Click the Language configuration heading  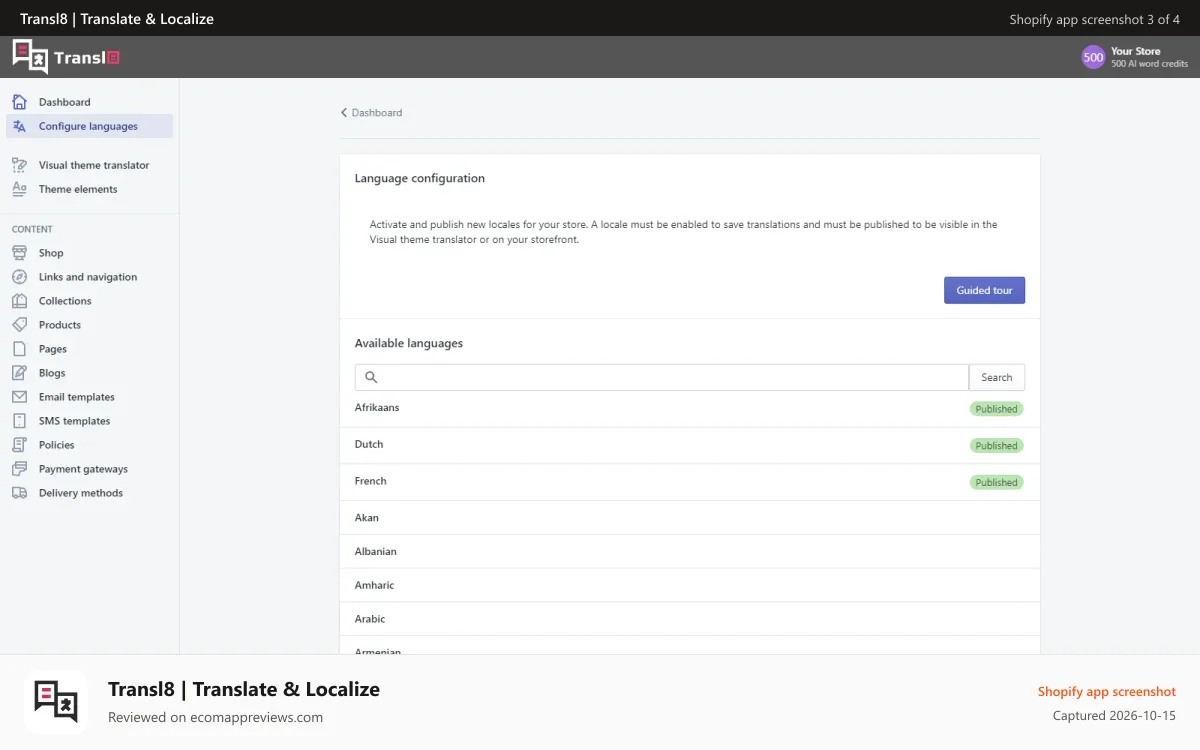pyautogui.click(x=420, y=178)
